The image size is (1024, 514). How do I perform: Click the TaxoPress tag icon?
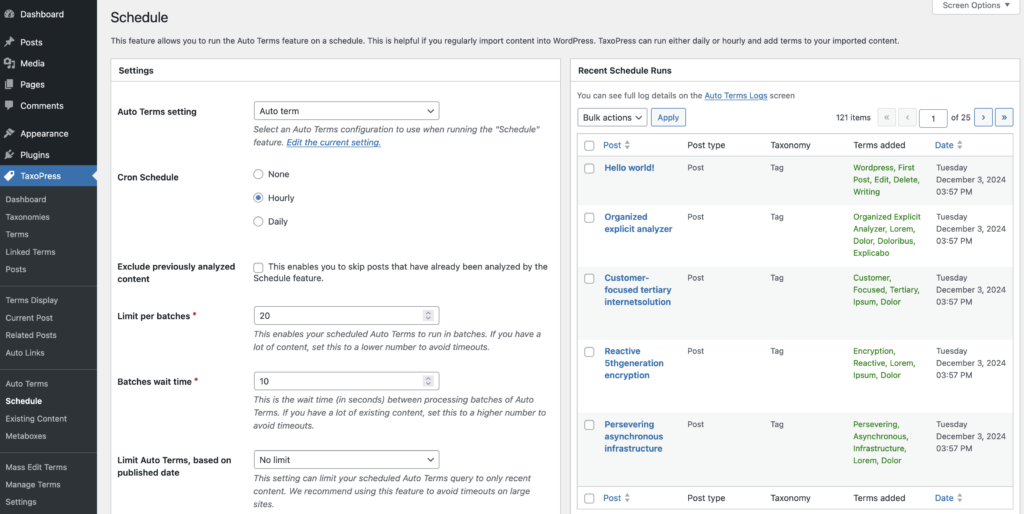pyautogui.click(x=9, y=176)
